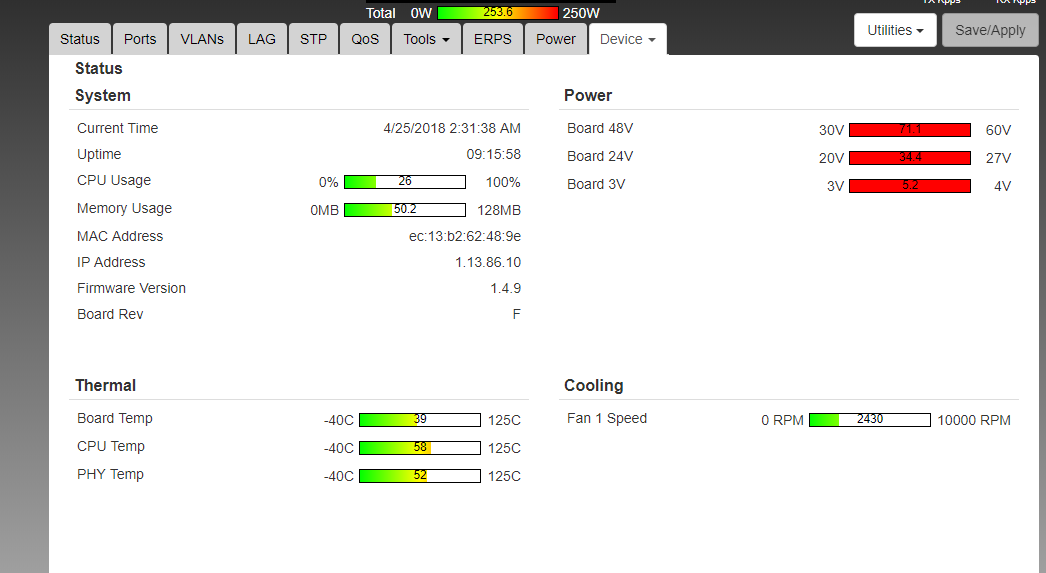This screenshot has width=1046, height=573.
Task: Open the QoS tab
Action: (x=365, y=39)
